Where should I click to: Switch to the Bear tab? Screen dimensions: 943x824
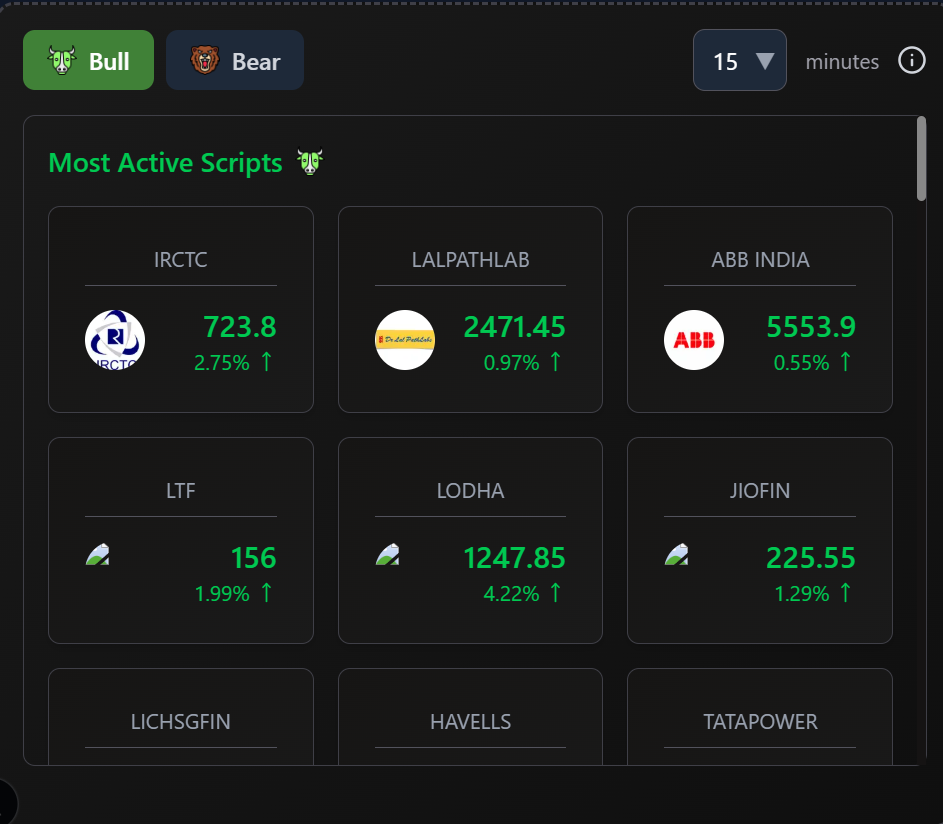[x=235, y=60]
